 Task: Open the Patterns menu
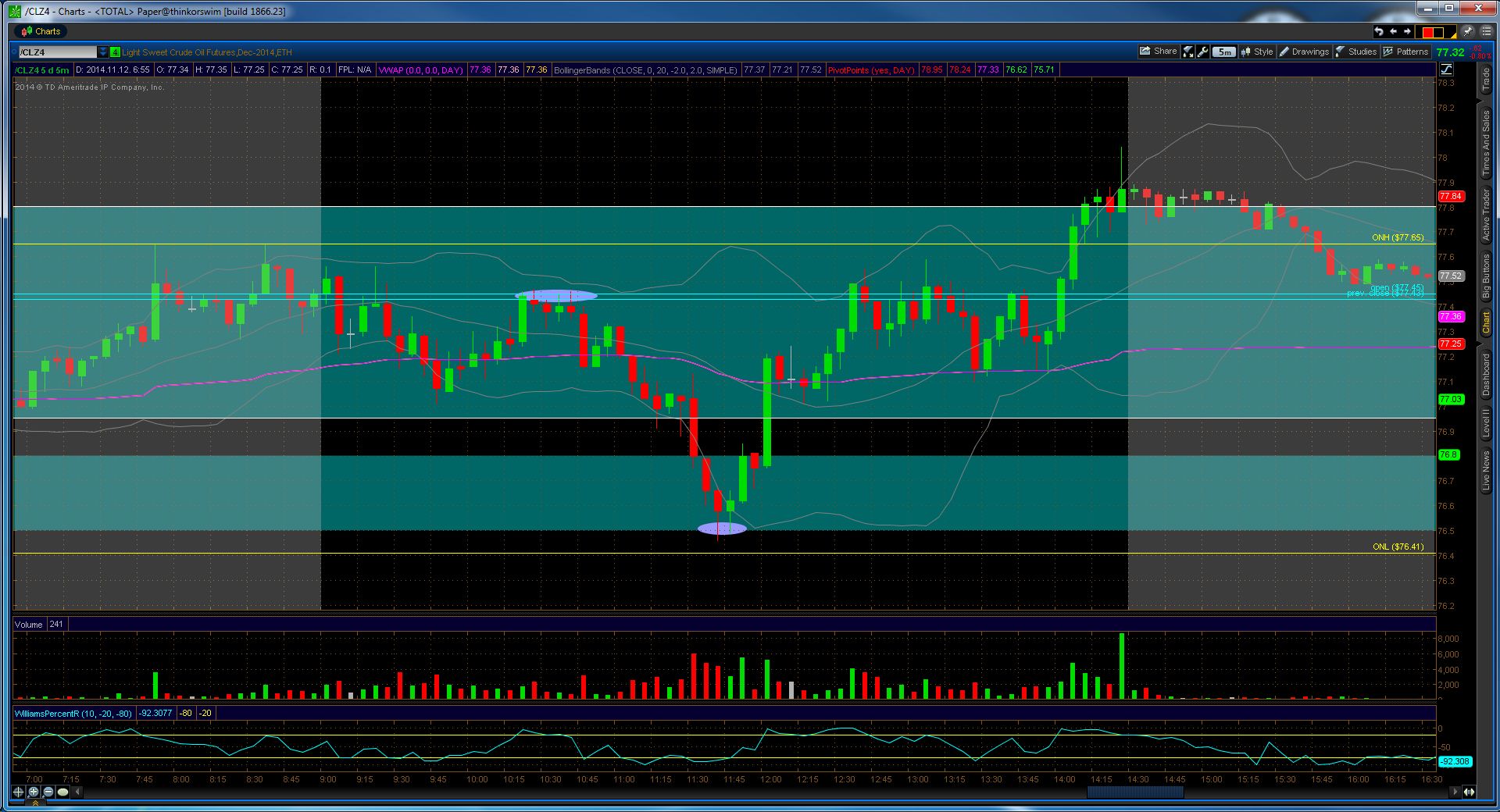1405,52
